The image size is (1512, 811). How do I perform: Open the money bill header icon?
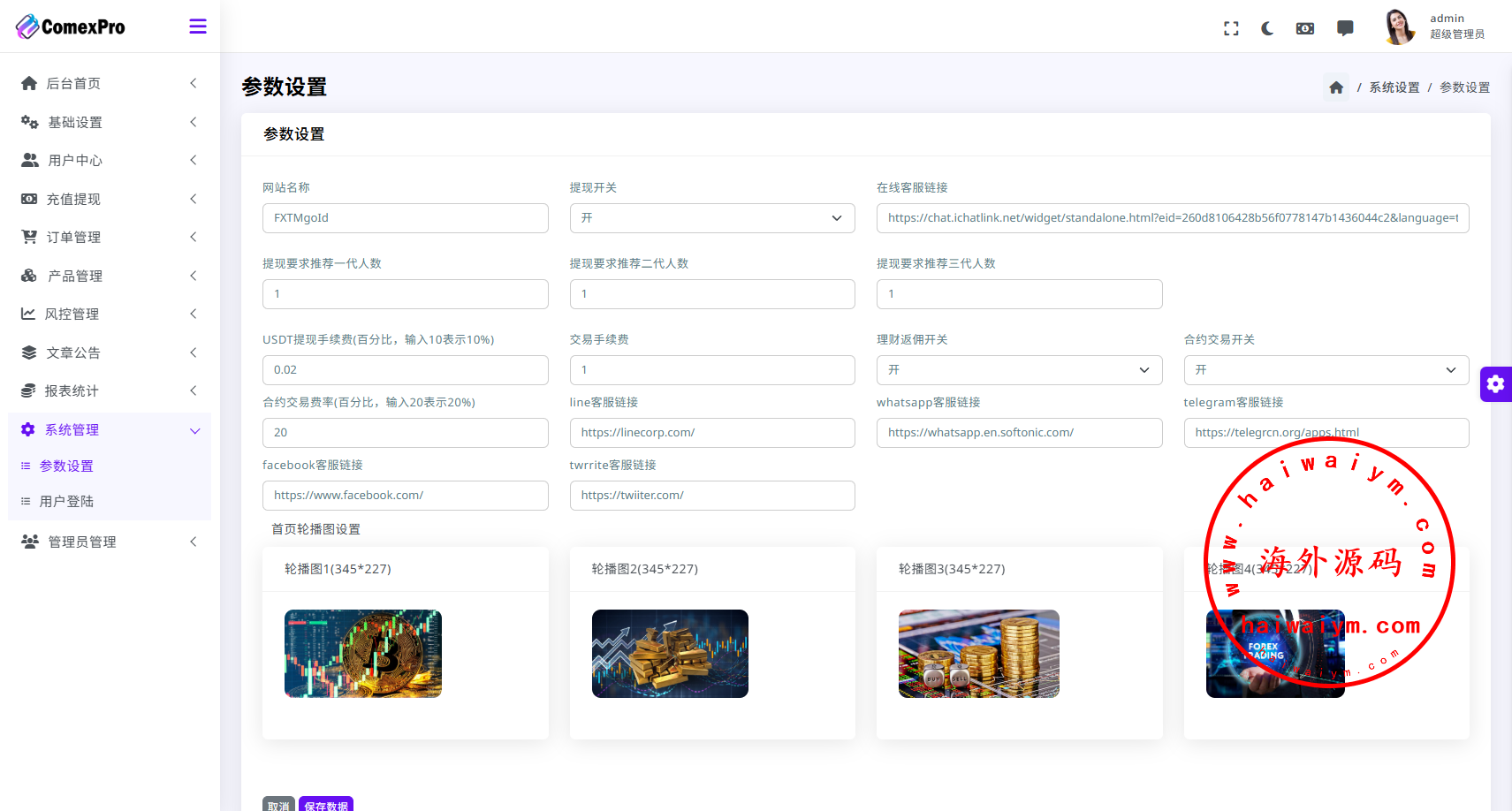(x=1305, y=28)
